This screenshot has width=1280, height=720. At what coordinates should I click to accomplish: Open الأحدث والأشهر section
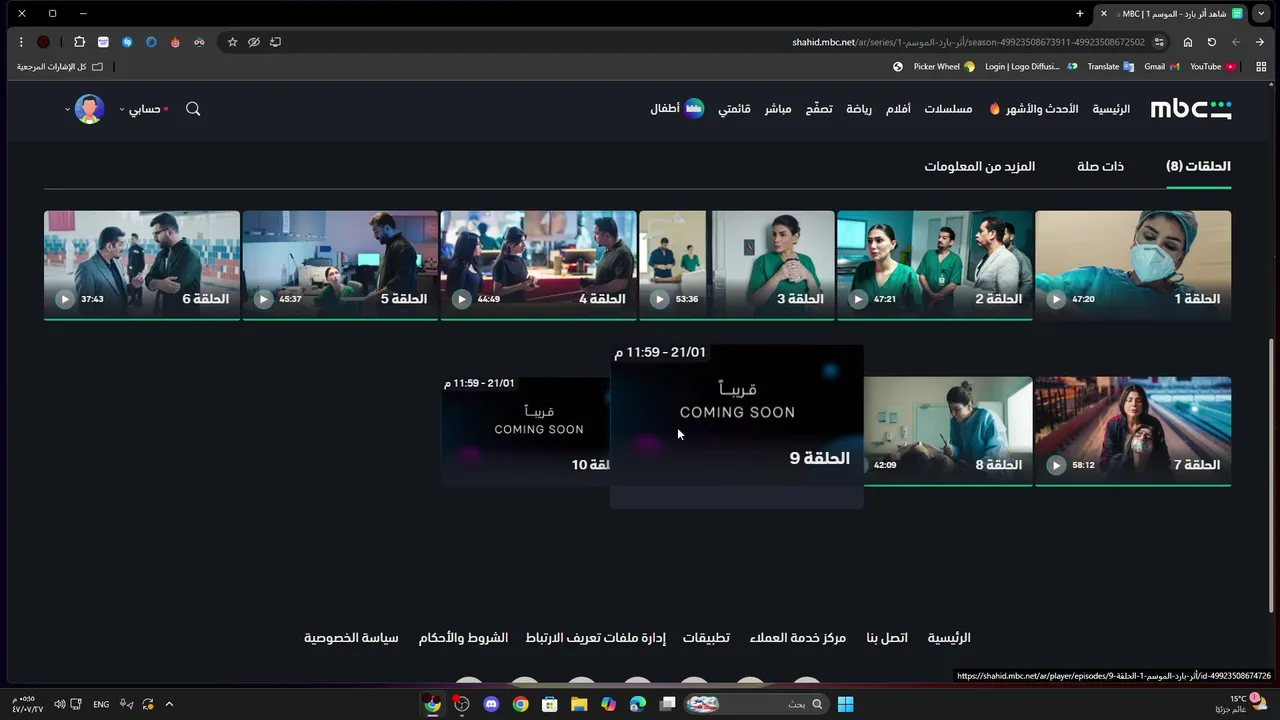click(1034, 109)
